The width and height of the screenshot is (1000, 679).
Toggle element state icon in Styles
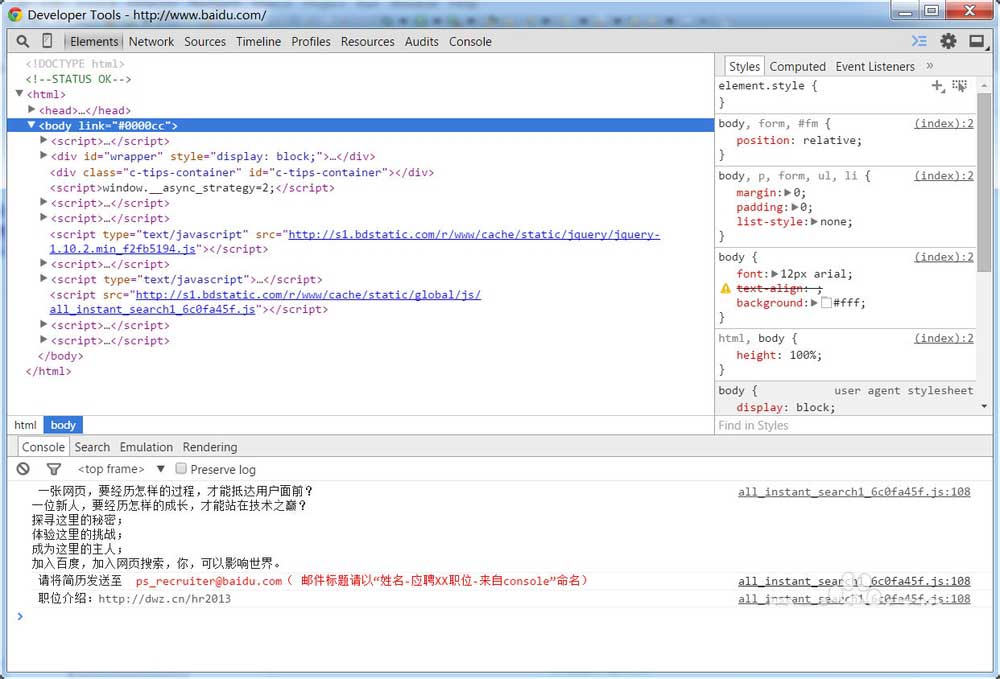coord(959,85)
